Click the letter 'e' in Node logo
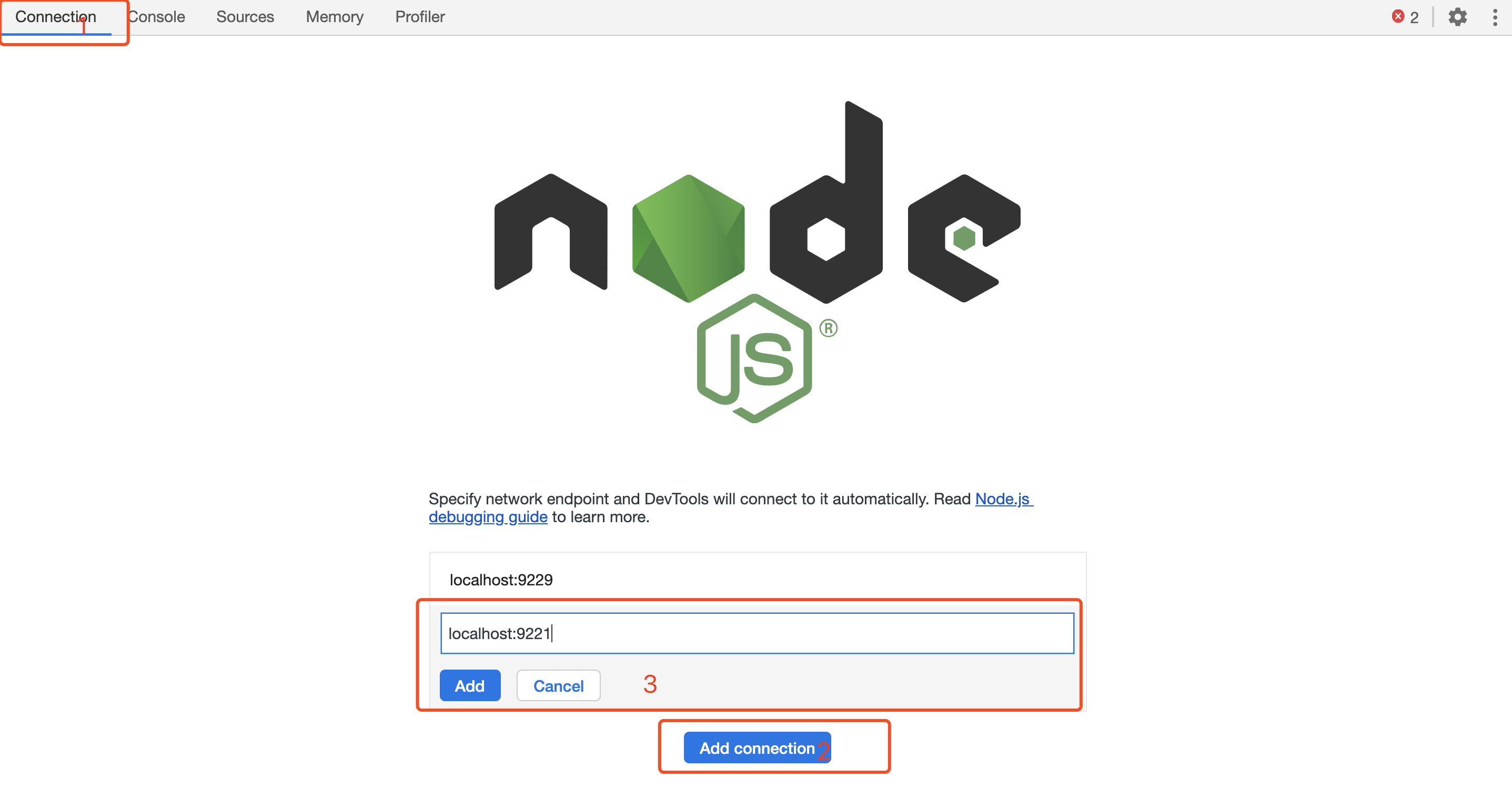The image size is (1512, 797). tap(964, 238)
